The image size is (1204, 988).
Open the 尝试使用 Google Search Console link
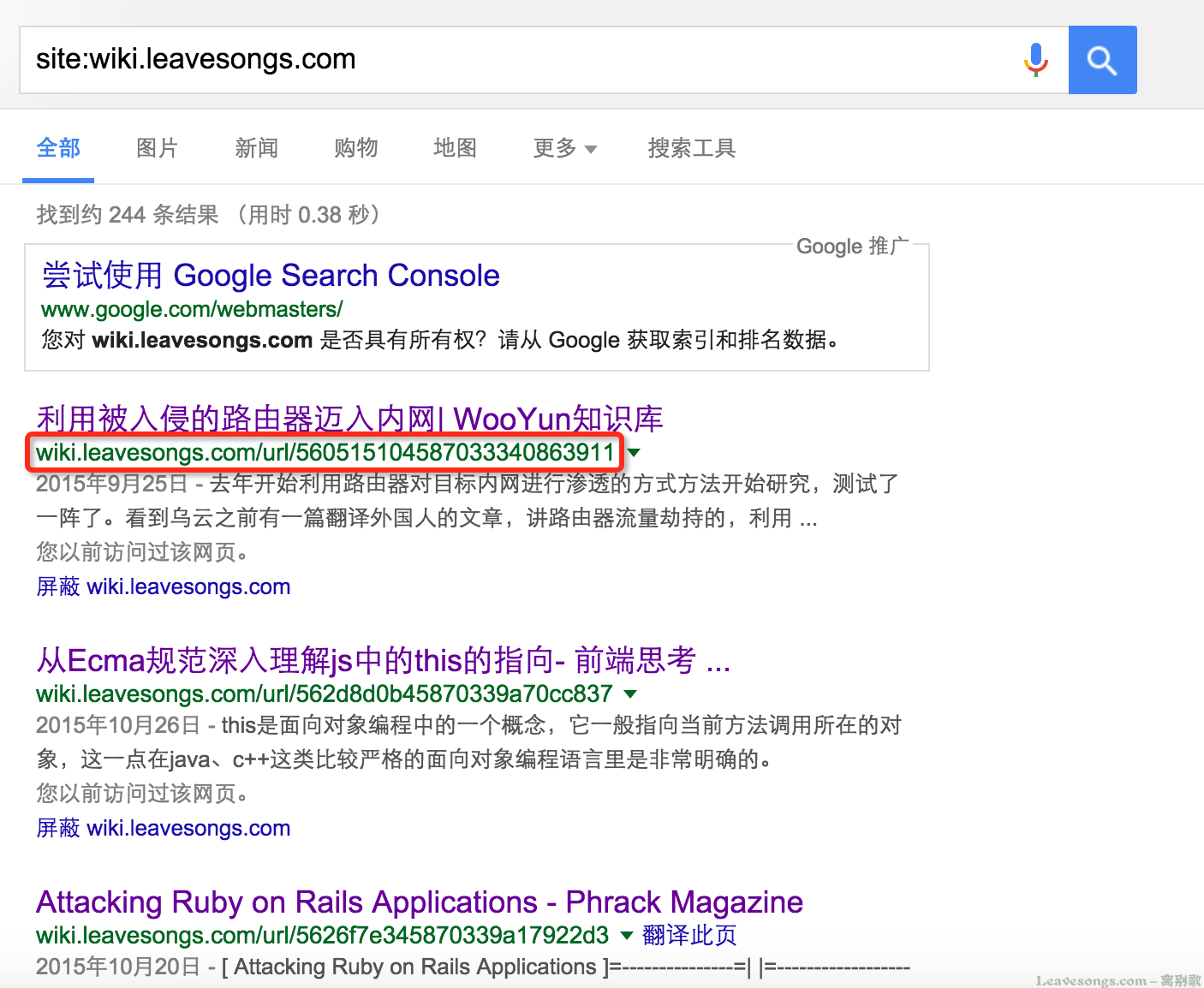(271, 275)
